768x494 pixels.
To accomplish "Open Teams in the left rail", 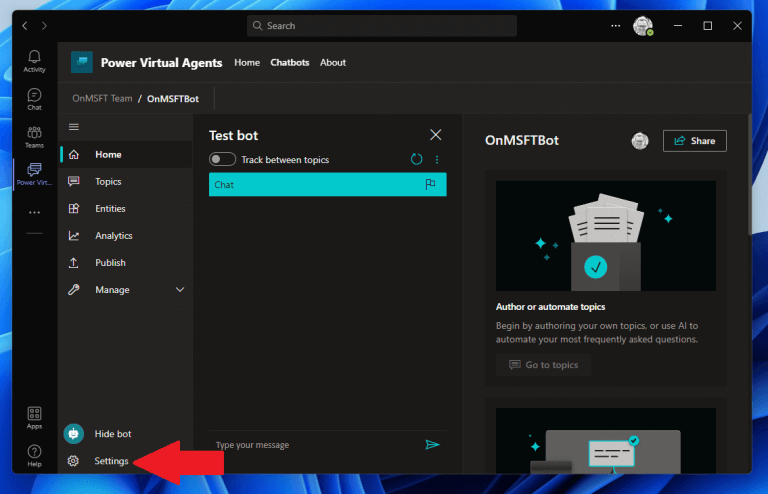I will point(34,137).
